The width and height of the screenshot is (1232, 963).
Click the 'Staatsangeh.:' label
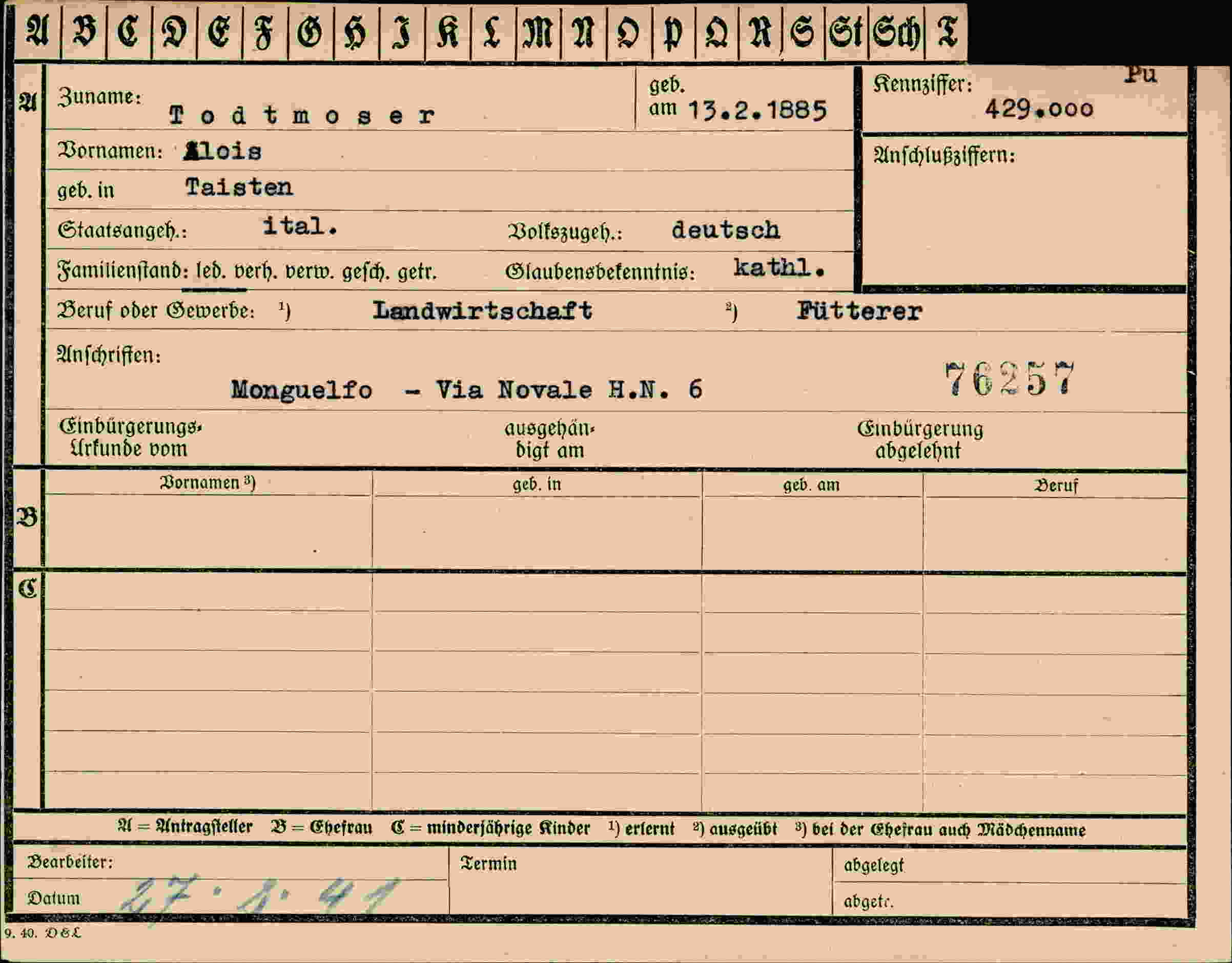pyautogui.click(x=122, y=231)
